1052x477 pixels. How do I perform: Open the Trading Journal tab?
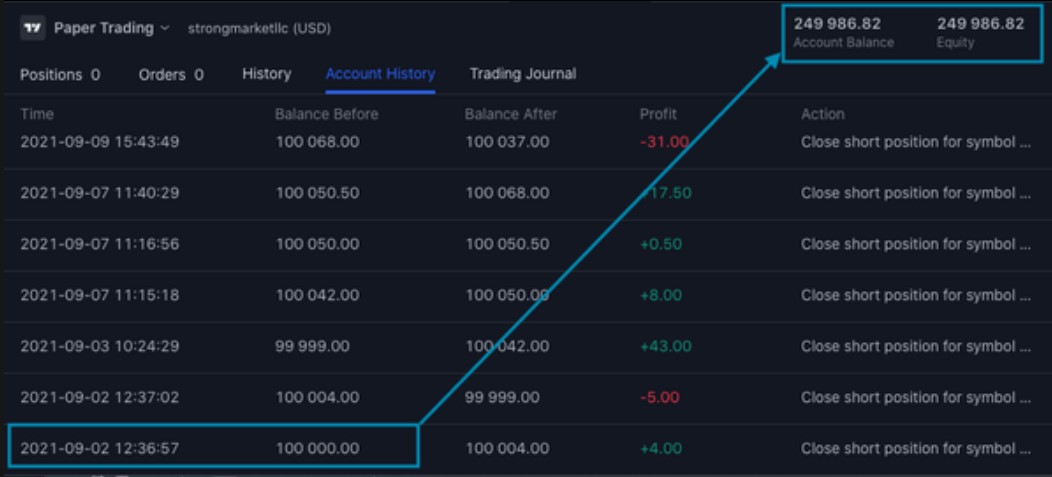(523, 74)
